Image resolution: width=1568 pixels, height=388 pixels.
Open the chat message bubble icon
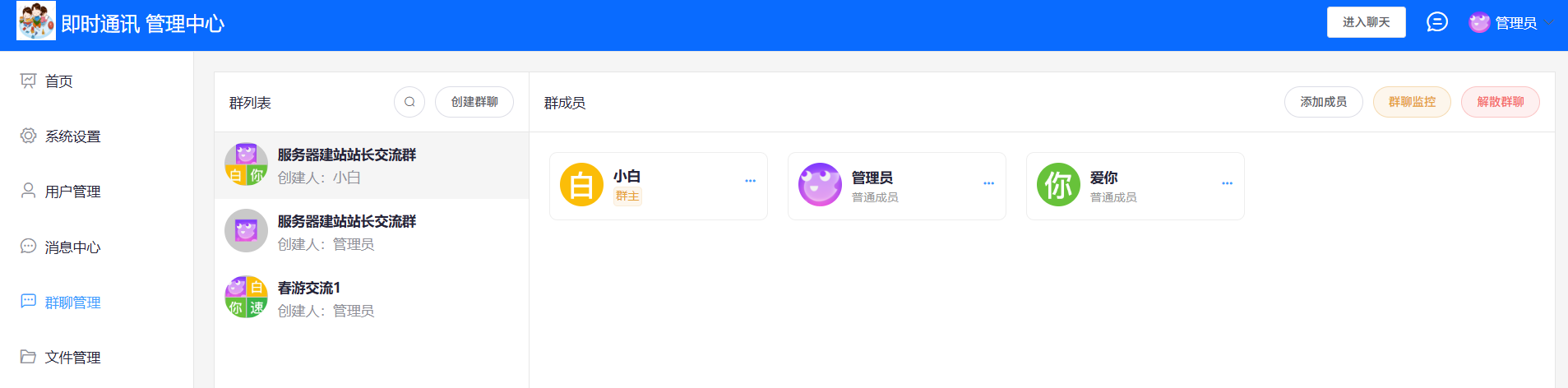click(1437, 22)
